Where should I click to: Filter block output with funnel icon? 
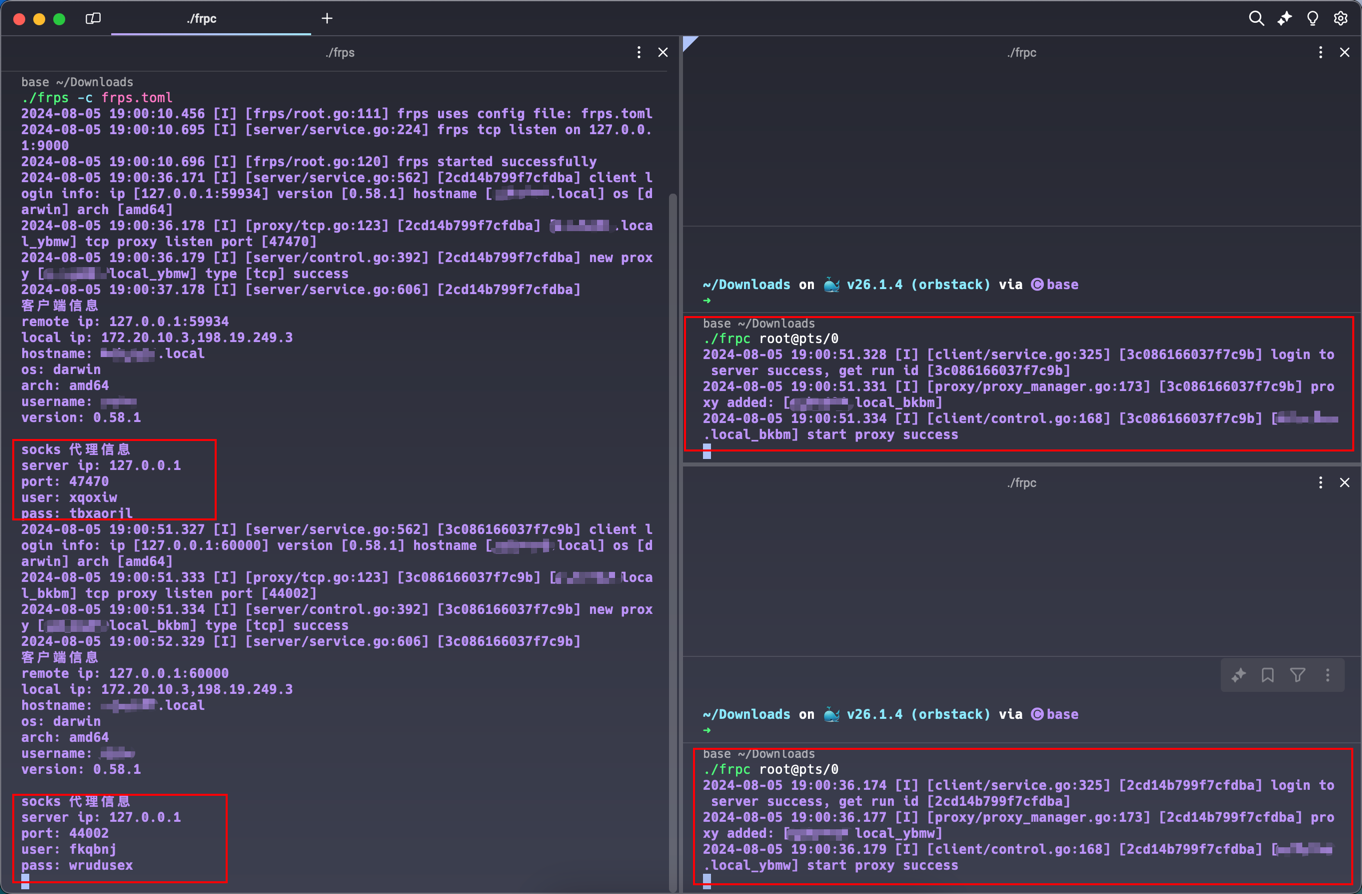[x=1297, y=675]
